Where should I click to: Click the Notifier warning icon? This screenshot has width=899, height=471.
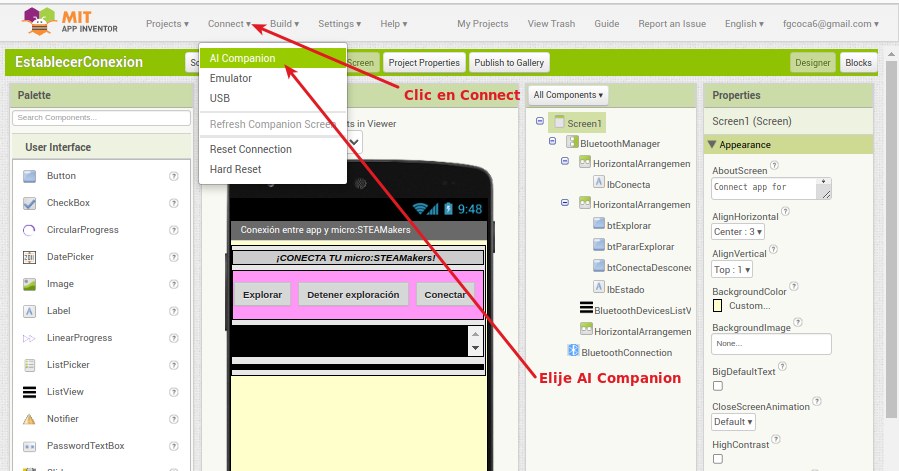[x=29, y=419]
